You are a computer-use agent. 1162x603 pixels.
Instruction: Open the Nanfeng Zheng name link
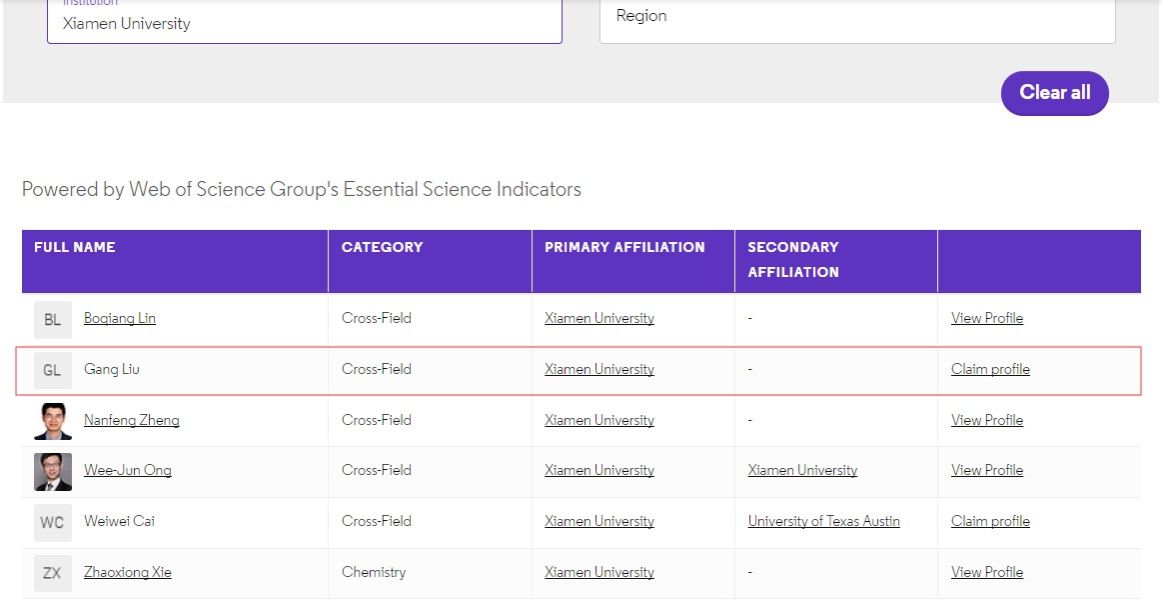pyautogui.click(x=131, y=421)
